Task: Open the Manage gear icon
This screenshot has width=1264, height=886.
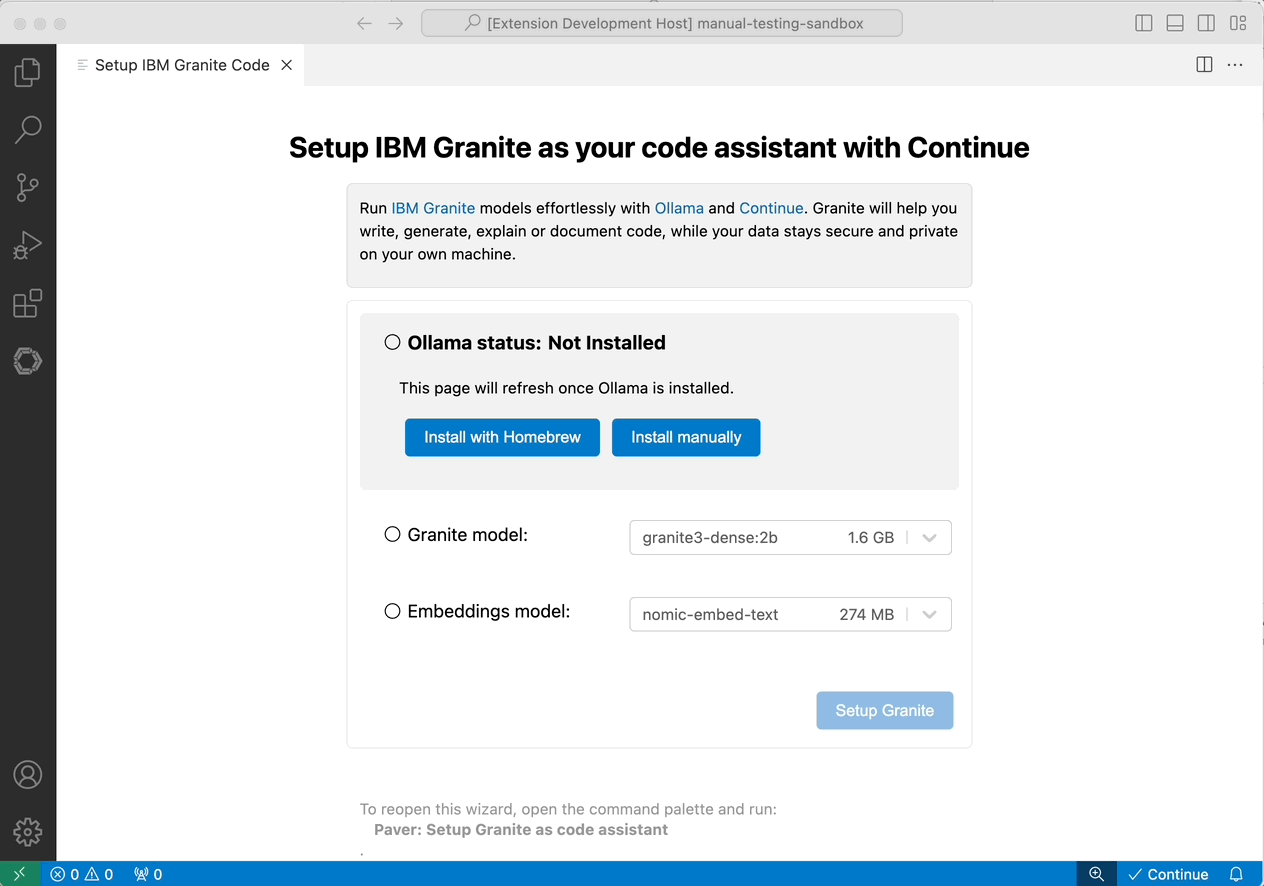Action: [28, 832]
